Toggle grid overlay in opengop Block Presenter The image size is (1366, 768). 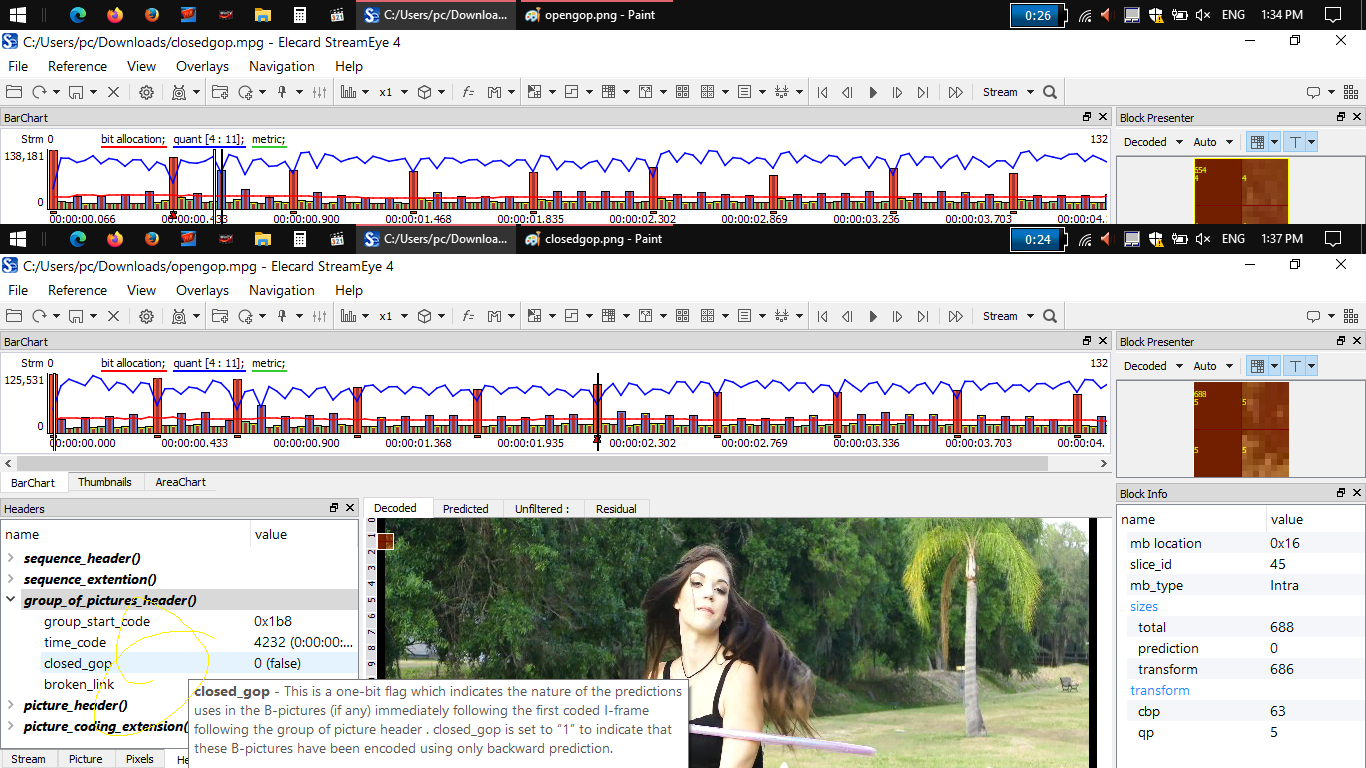pos(1258,366)
